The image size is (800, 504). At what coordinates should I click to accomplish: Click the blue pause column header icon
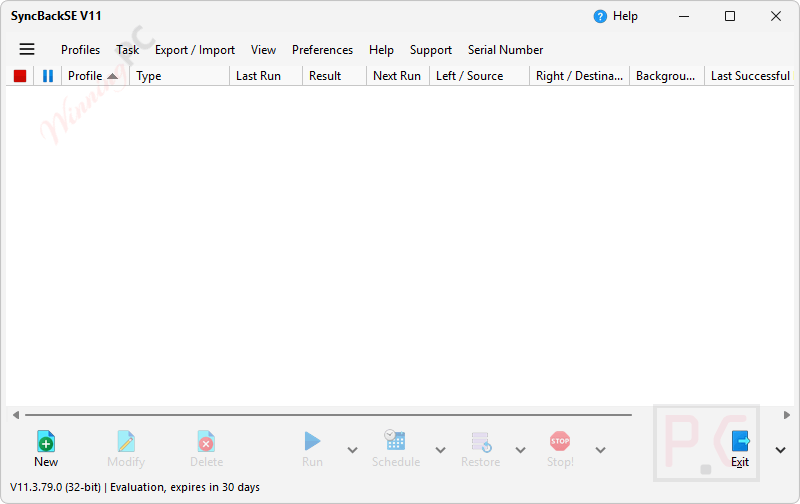point(48,76)
